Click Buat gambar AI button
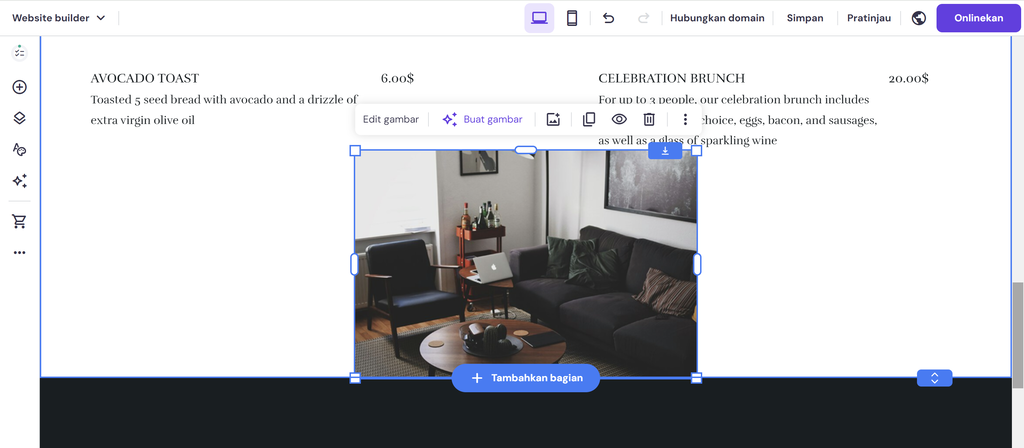Image resolution: width=1024 pixels, height=448 pixels. [x=483, y=120]
